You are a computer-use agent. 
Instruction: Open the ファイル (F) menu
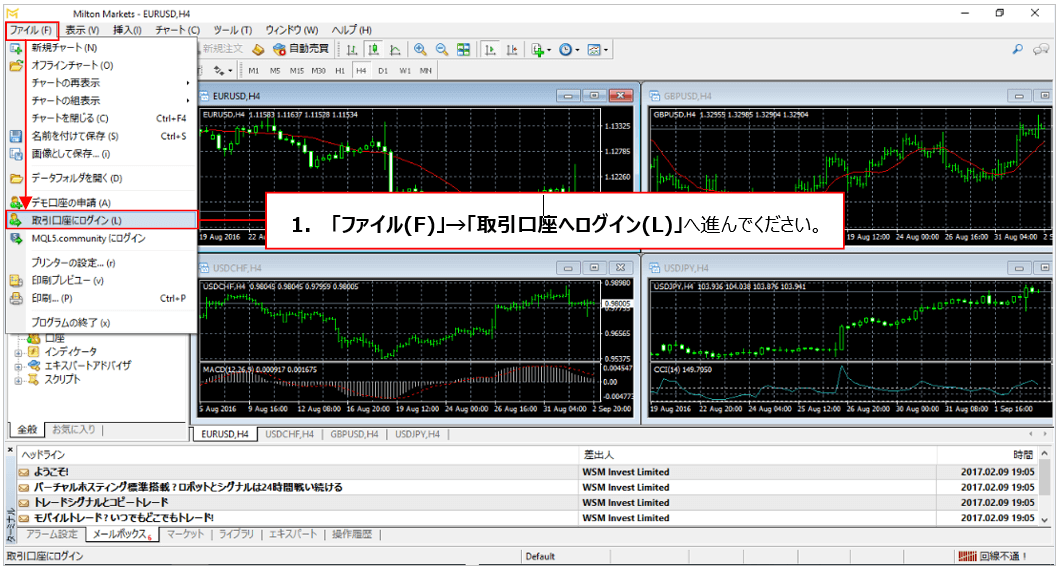(32, 30)
